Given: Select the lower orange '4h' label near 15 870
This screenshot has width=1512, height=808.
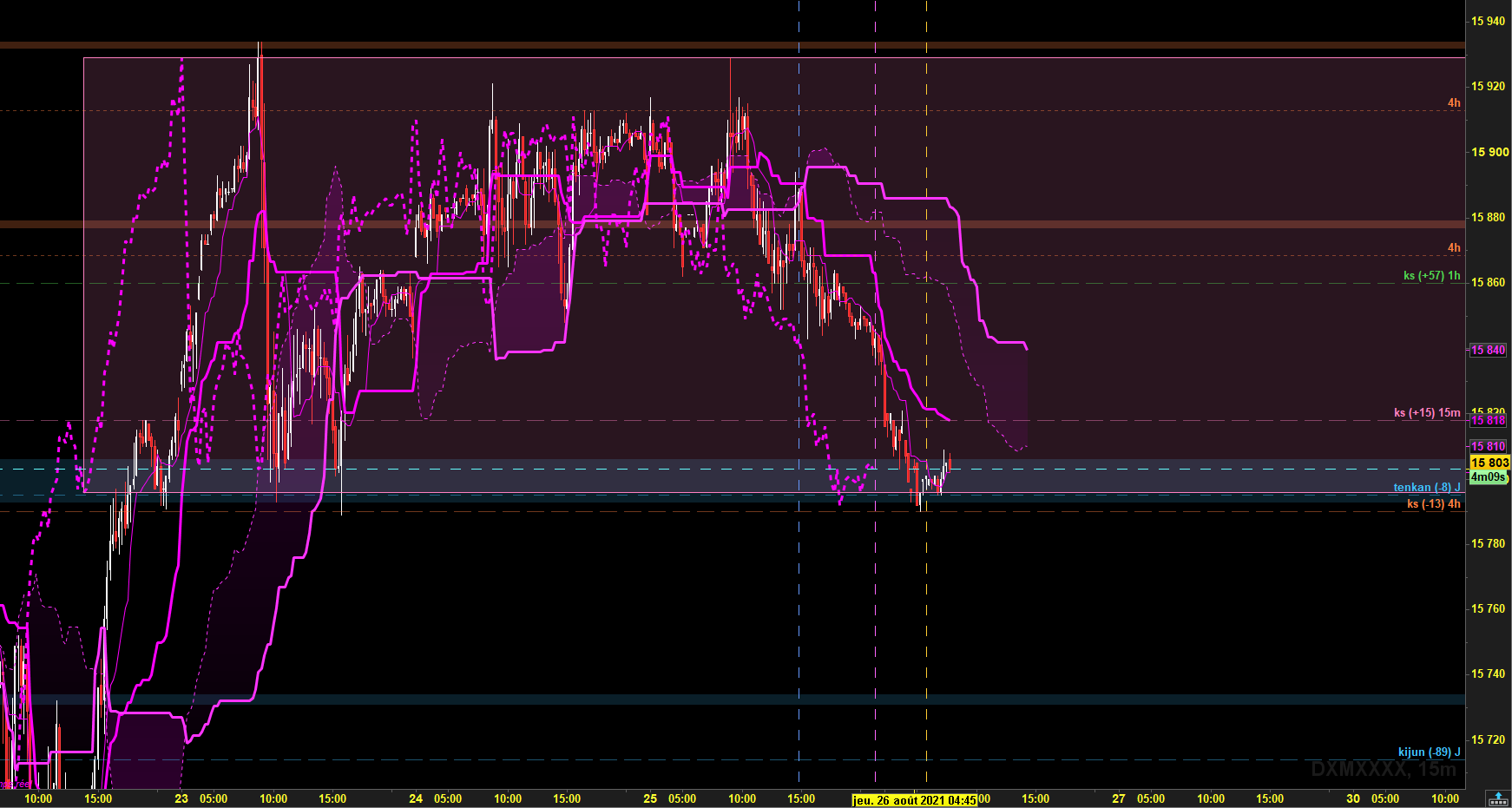Looking at the screenshot, I should (1454, 247).
